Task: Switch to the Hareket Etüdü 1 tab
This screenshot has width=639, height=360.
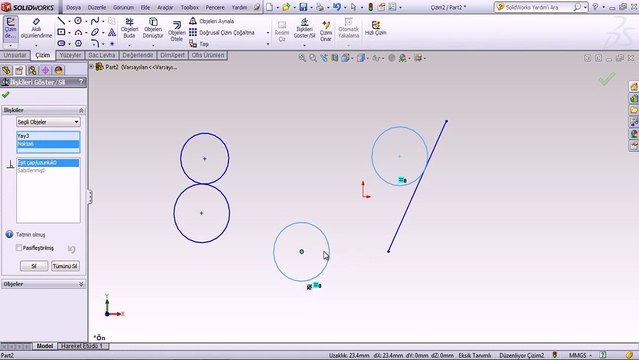Action: [x=82, y=346]
